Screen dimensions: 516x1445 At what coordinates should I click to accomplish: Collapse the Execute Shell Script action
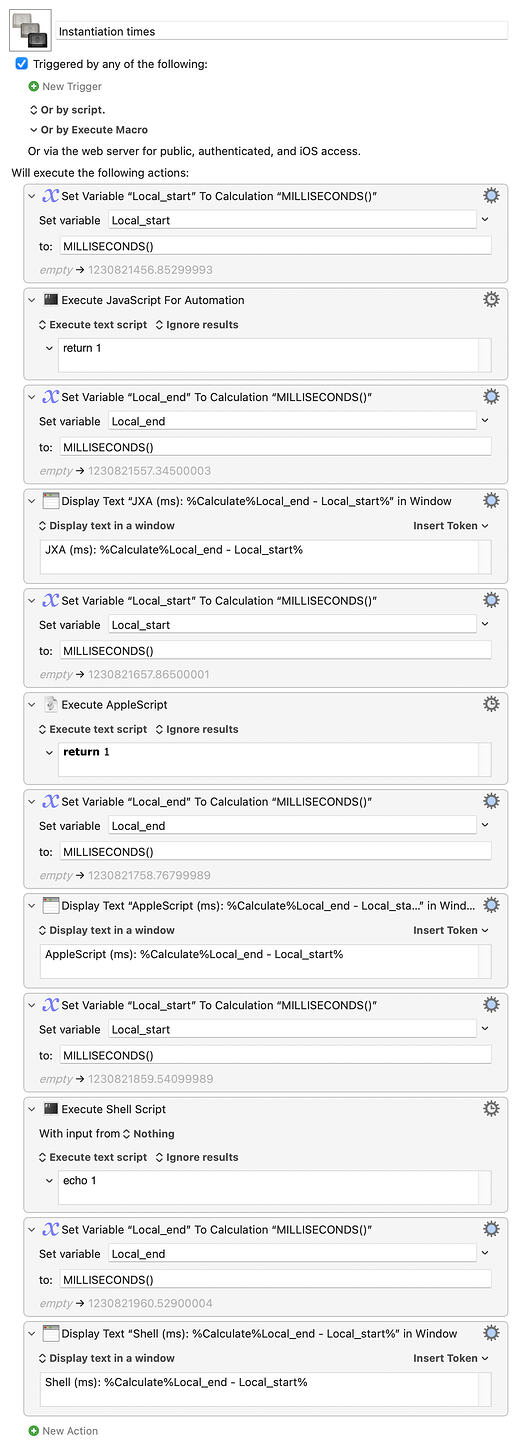[x=32, y=1109]
